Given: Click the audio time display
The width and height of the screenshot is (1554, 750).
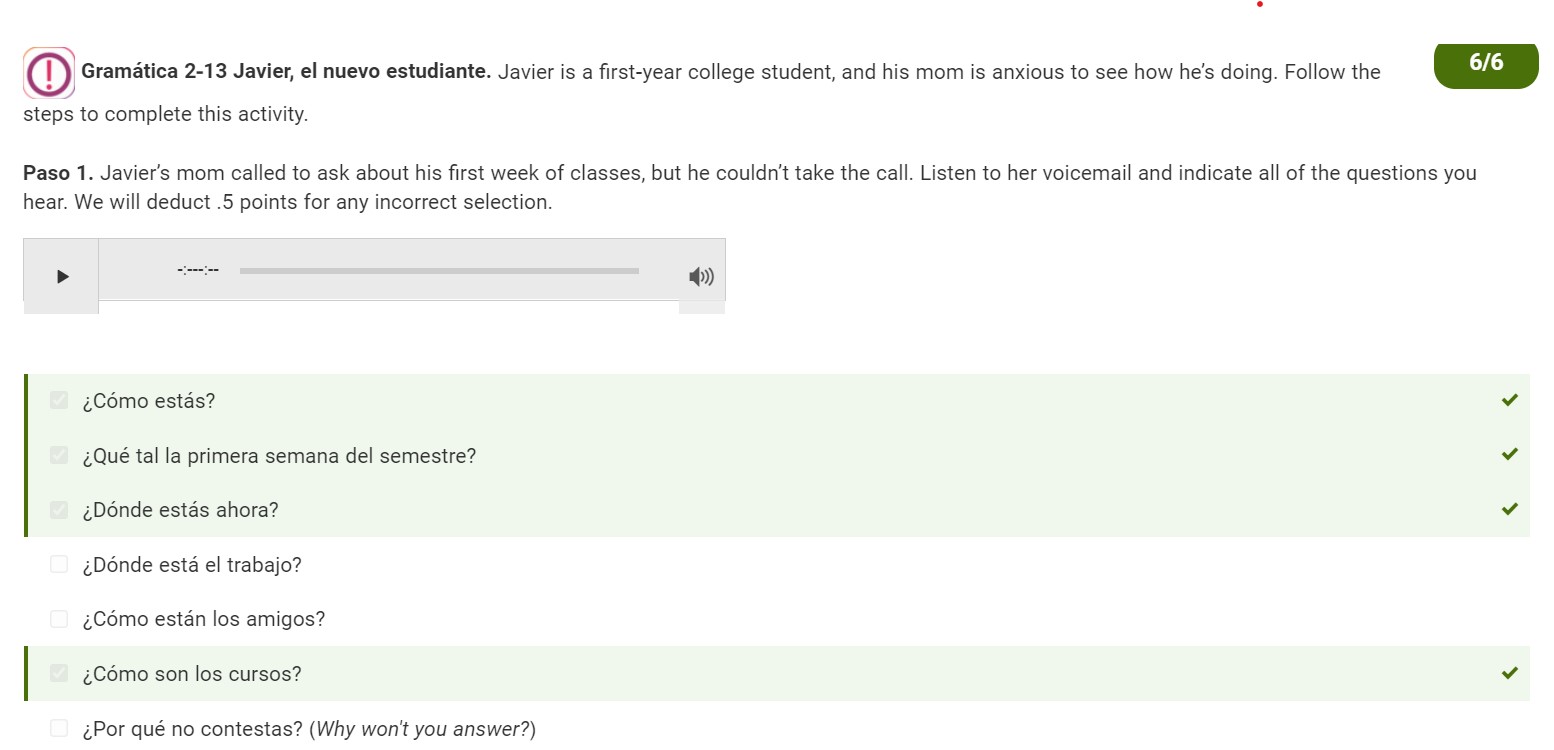Looking at the screenshot, I should 198,270.
